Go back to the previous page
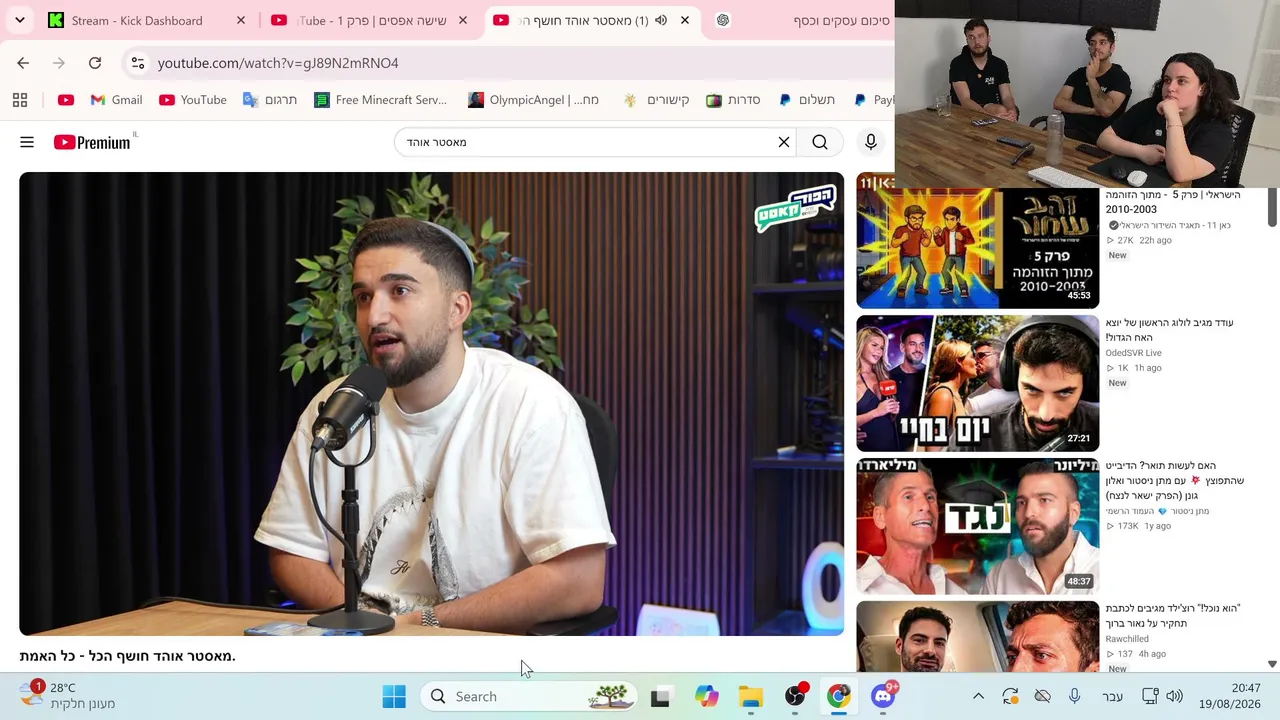Screen dimensions: 1280x720 (x=23, y=63)
